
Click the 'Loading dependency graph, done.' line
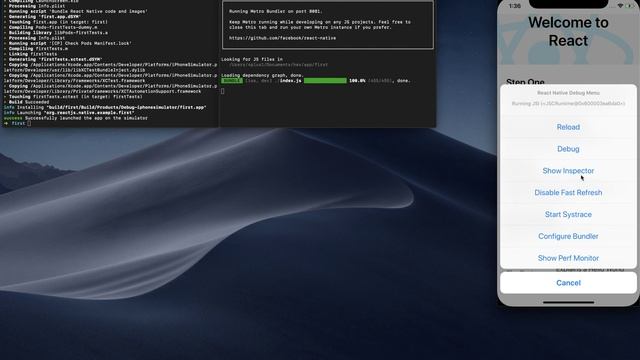(262, 76)
